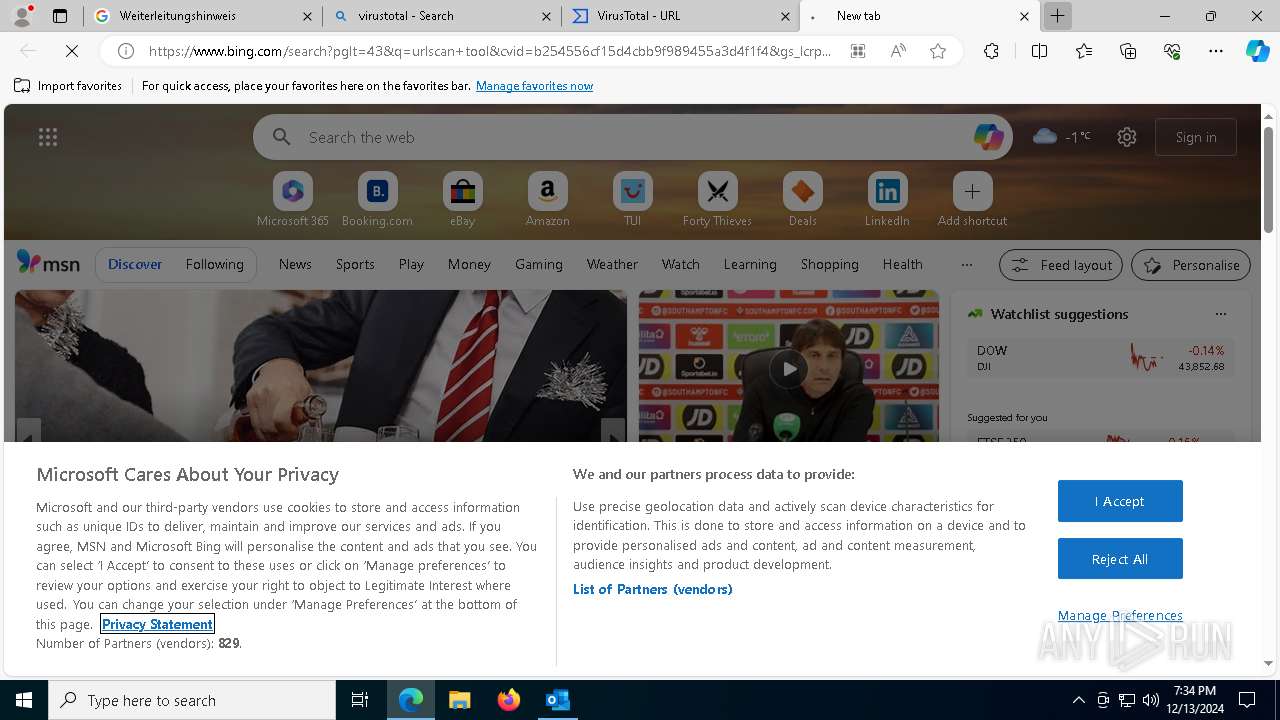Open the TUI shortcut
Image resolution: width=1280 pixels, height=720 pixels.
point(633,200)
